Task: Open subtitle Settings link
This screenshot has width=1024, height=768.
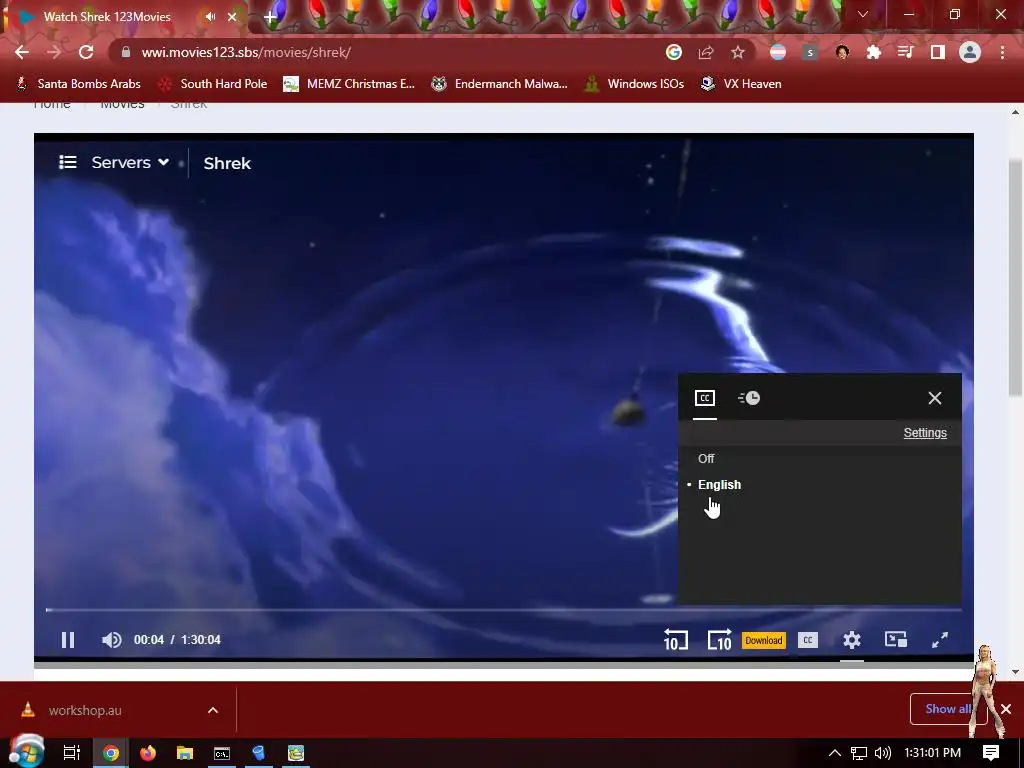Action: pyautogui.click(x=925, y=433)
